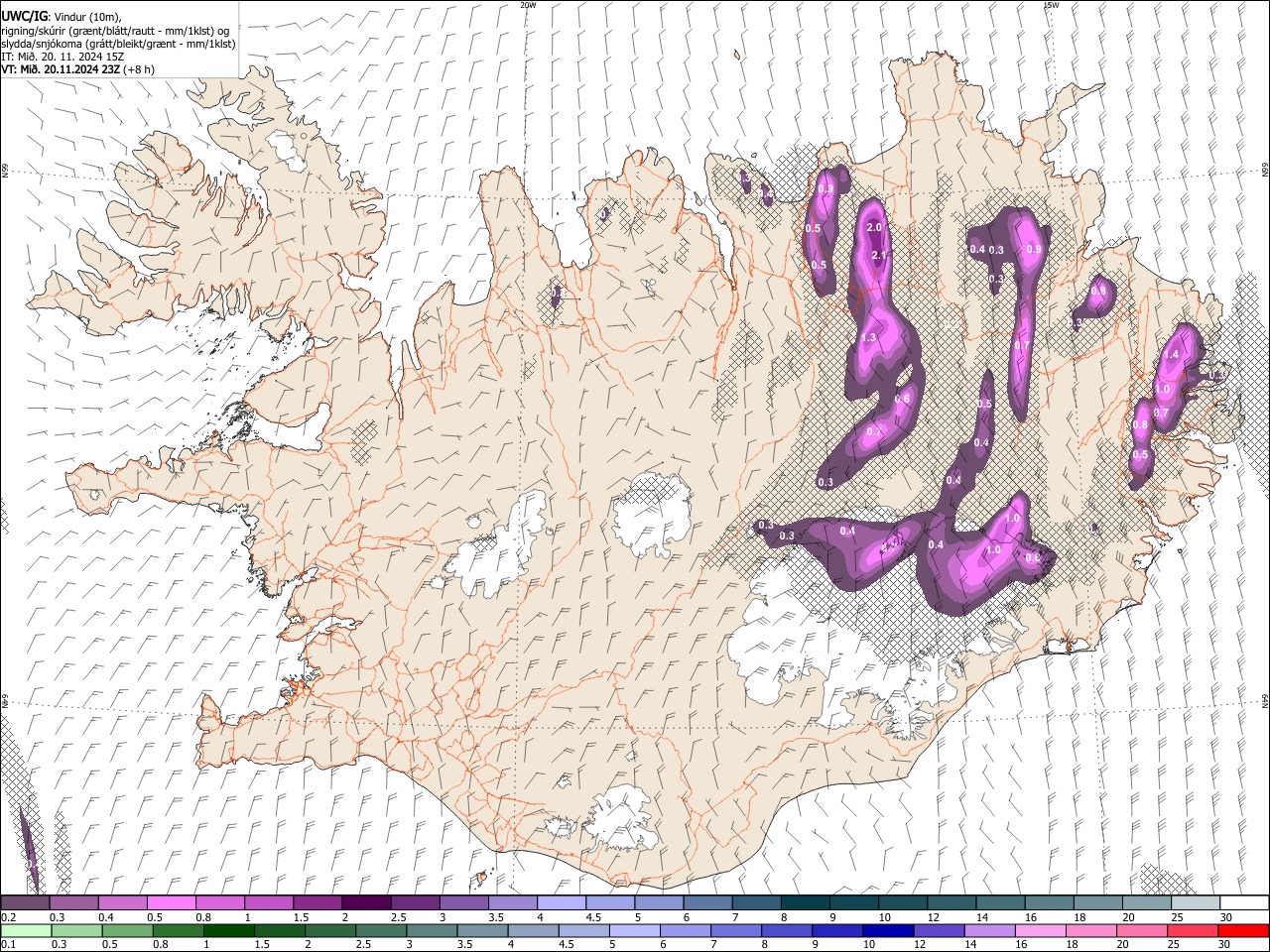
Task: Click the light lavender 4–4.5 snow legend swatch
Action: [x=561, y=902]
